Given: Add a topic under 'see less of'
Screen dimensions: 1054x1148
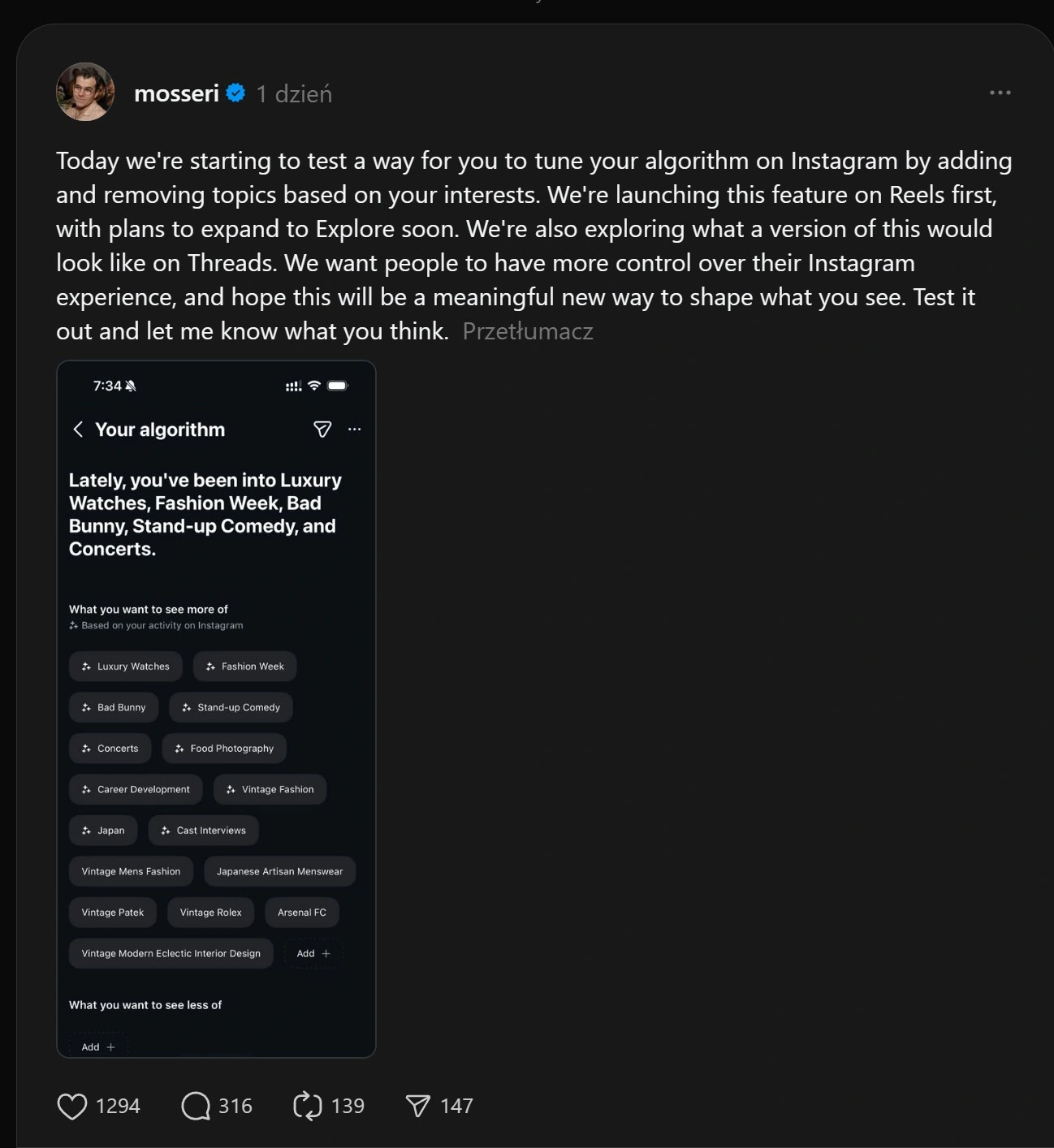Looking at the screenshot, I should tap(98, 1047).
